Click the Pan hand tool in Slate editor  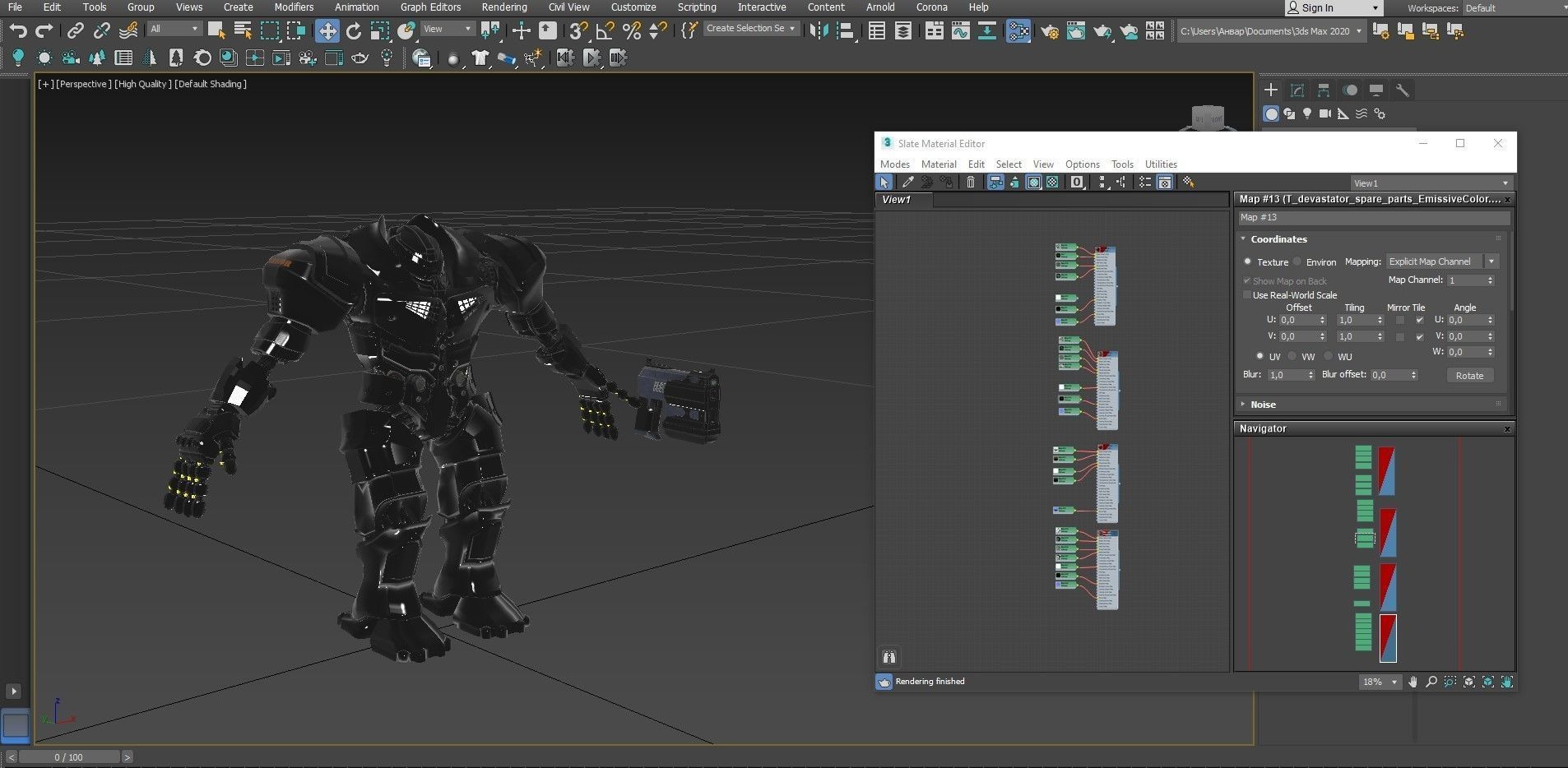pyautogui.click(x=1413, y=682)
